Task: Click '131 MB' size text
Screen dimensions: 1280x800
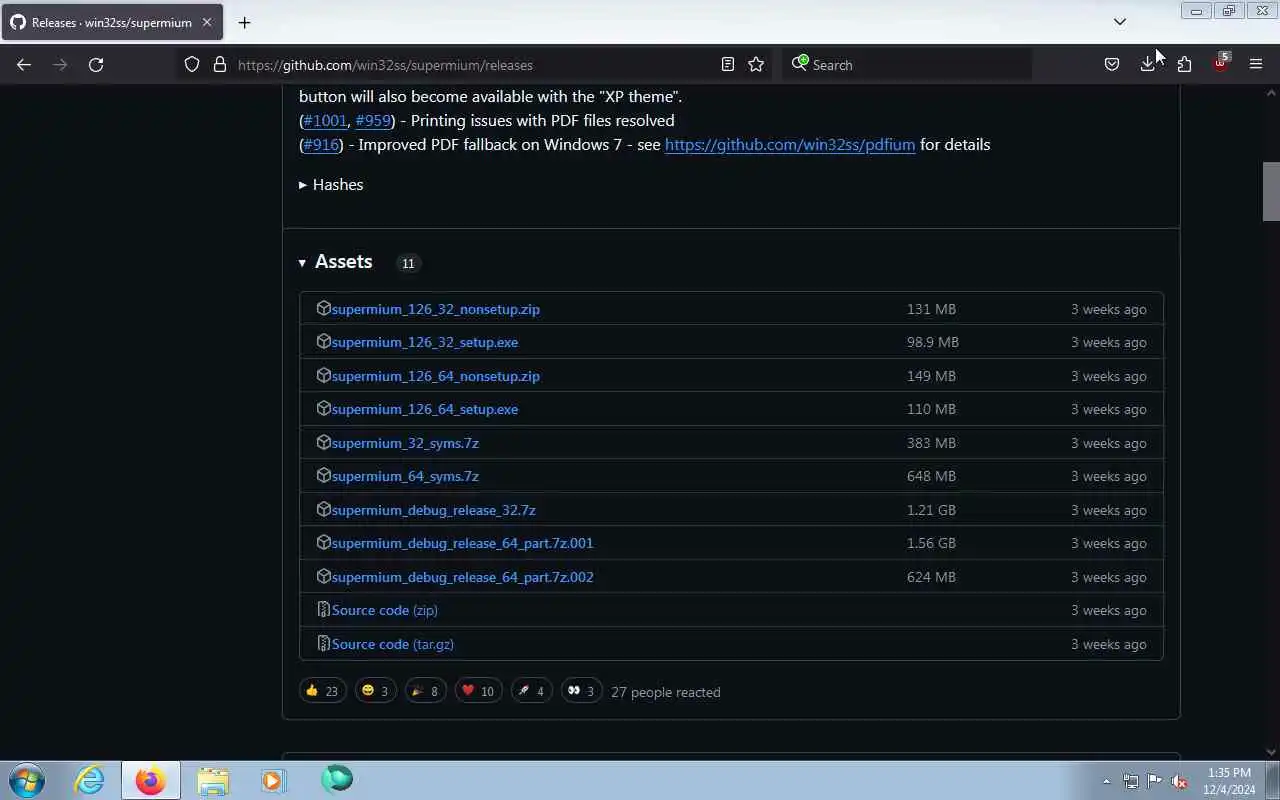Action: [x=931, y=309]
